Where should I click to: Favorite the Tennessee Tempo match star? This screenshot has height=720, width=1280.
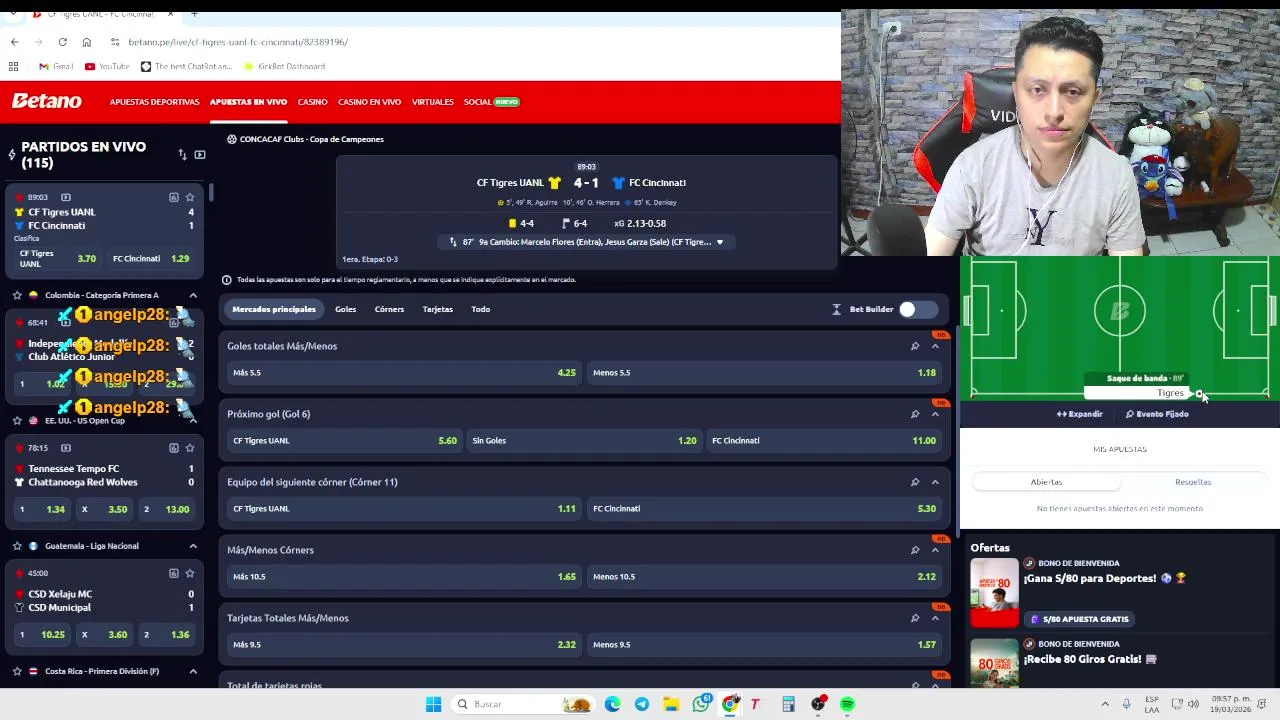pyautogui.click(x=190, y=448)
